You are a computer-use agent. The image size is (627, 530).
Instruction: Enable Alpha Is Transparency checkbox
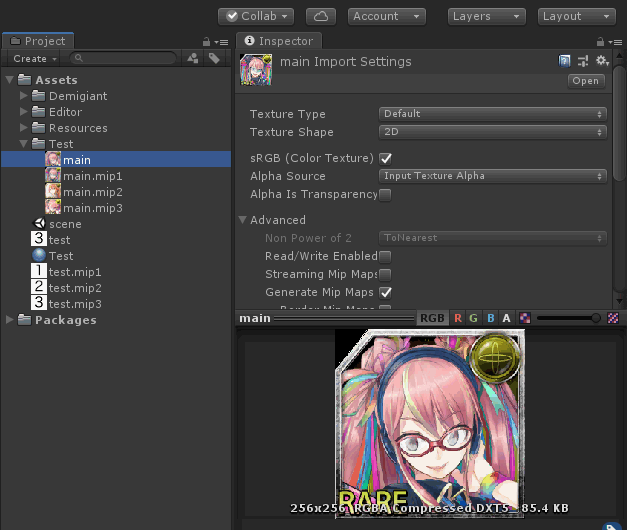(x=385, y=195)
